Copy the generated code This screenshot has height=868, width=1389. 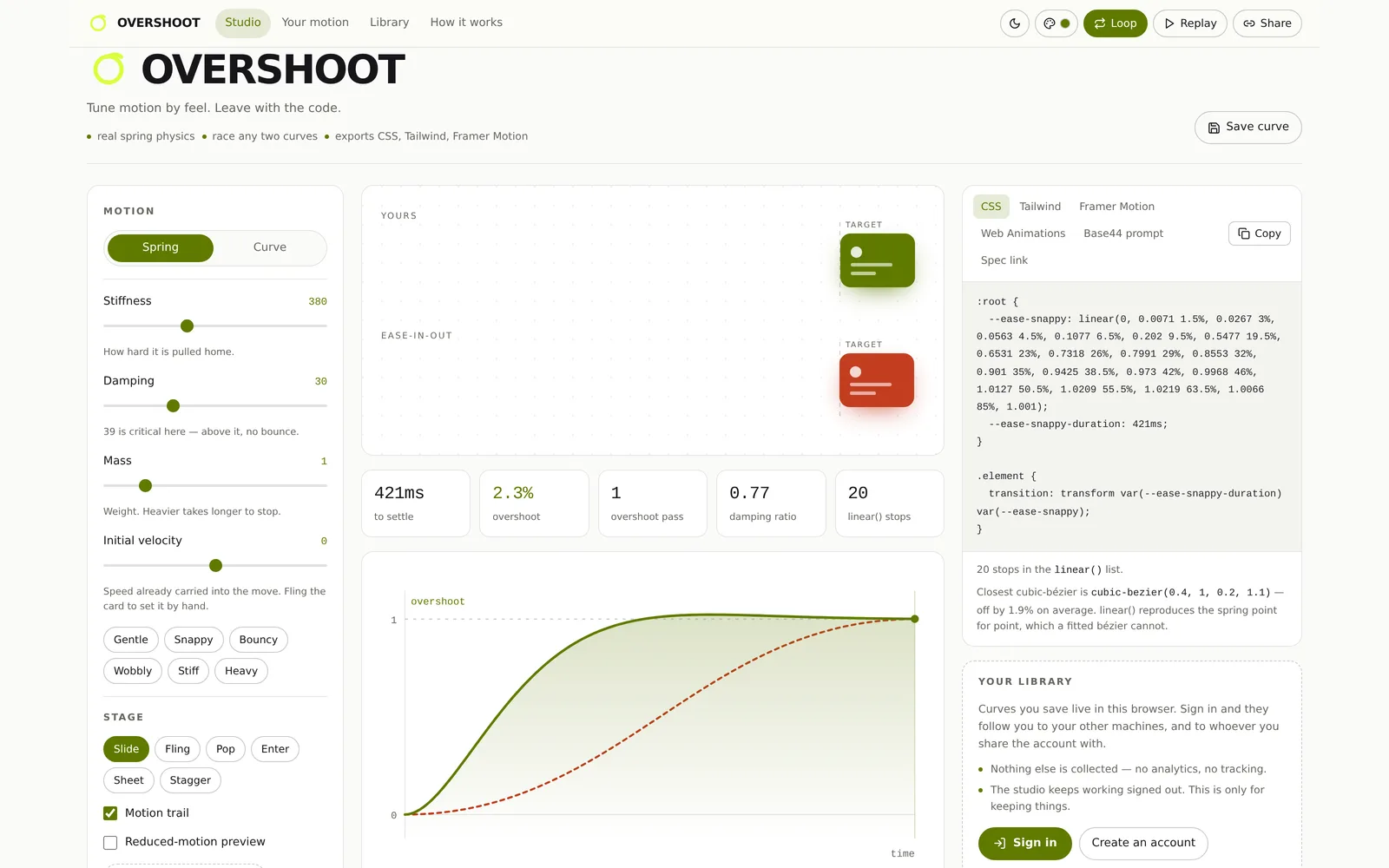pyautogui.click(x=1260, y=233)
